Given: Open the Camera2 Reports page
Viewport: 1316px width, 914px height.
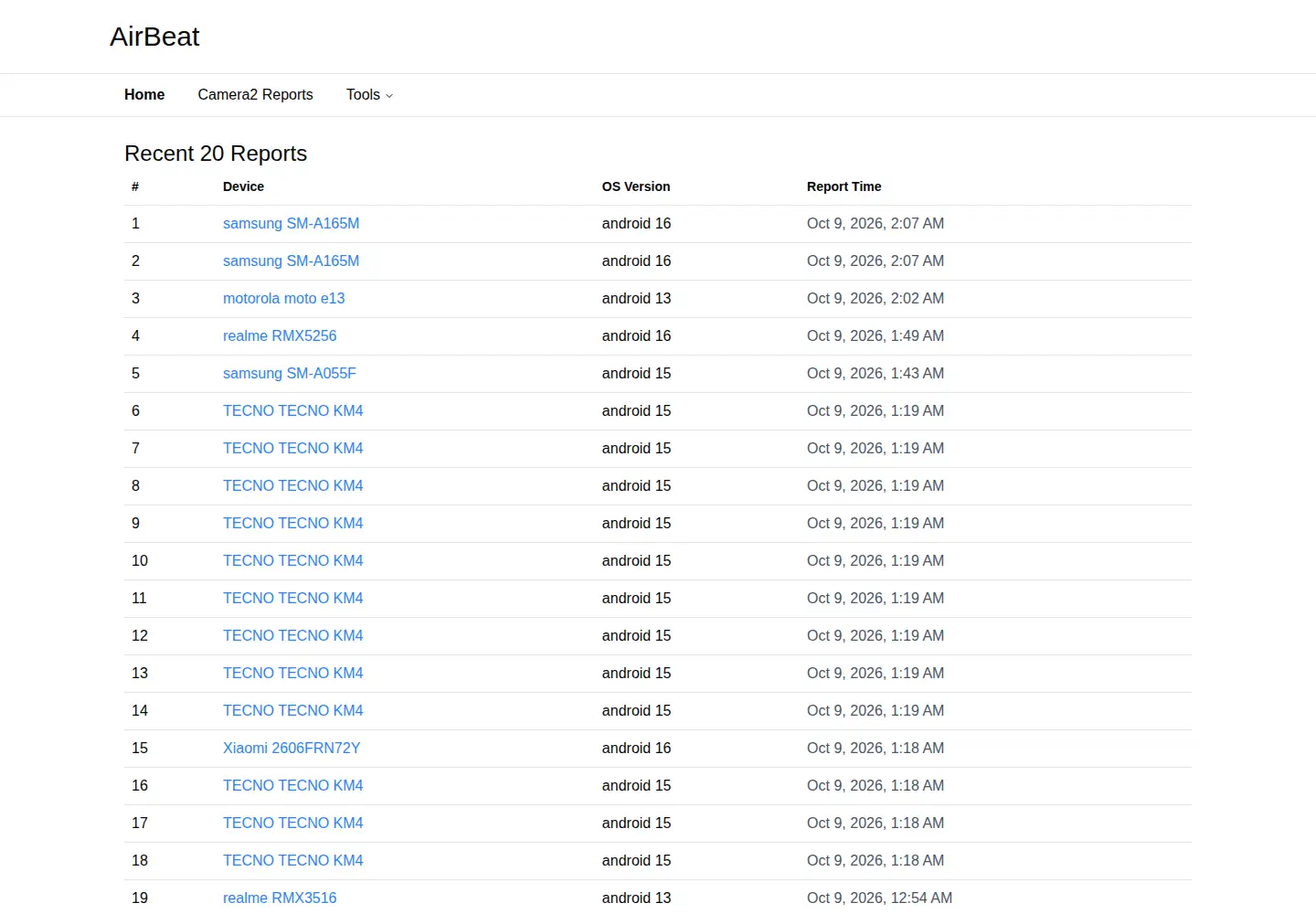Looking at the screenshot, I should coord(255,95).
